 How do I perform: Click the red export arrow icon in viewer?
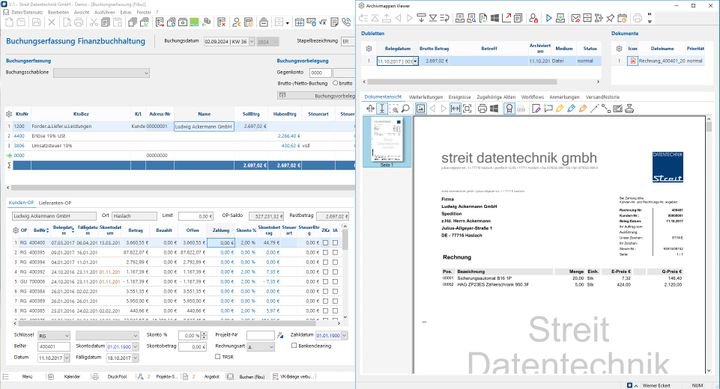(x=506, y=18)
